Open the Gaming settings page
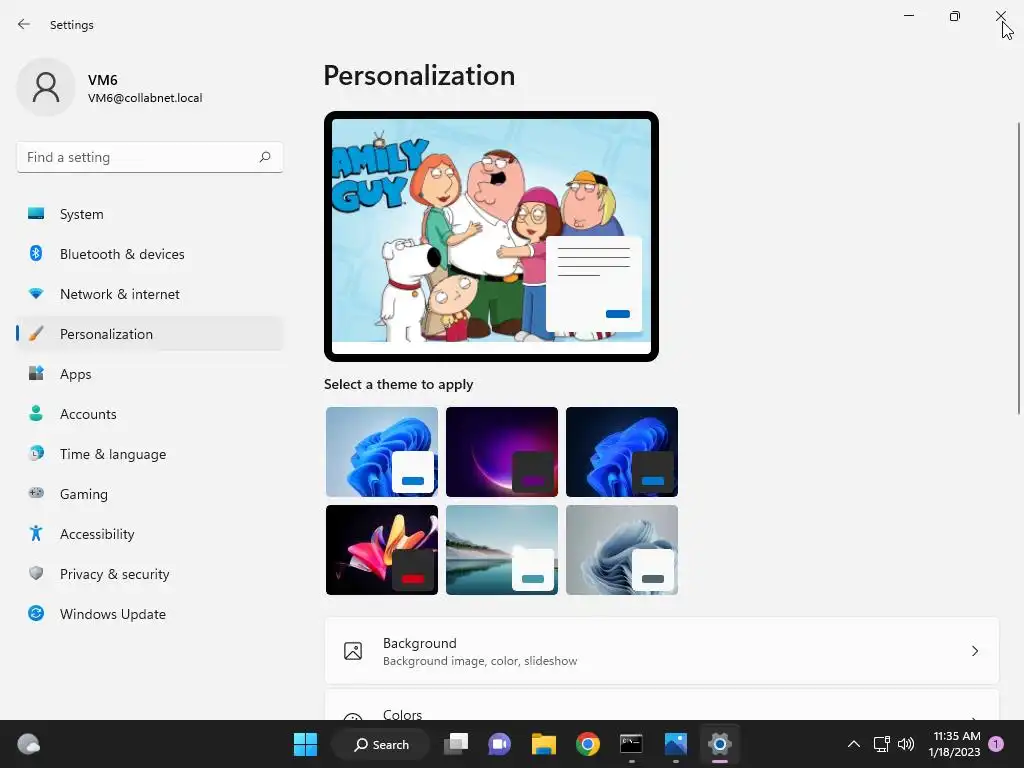 tap(150, 493)
